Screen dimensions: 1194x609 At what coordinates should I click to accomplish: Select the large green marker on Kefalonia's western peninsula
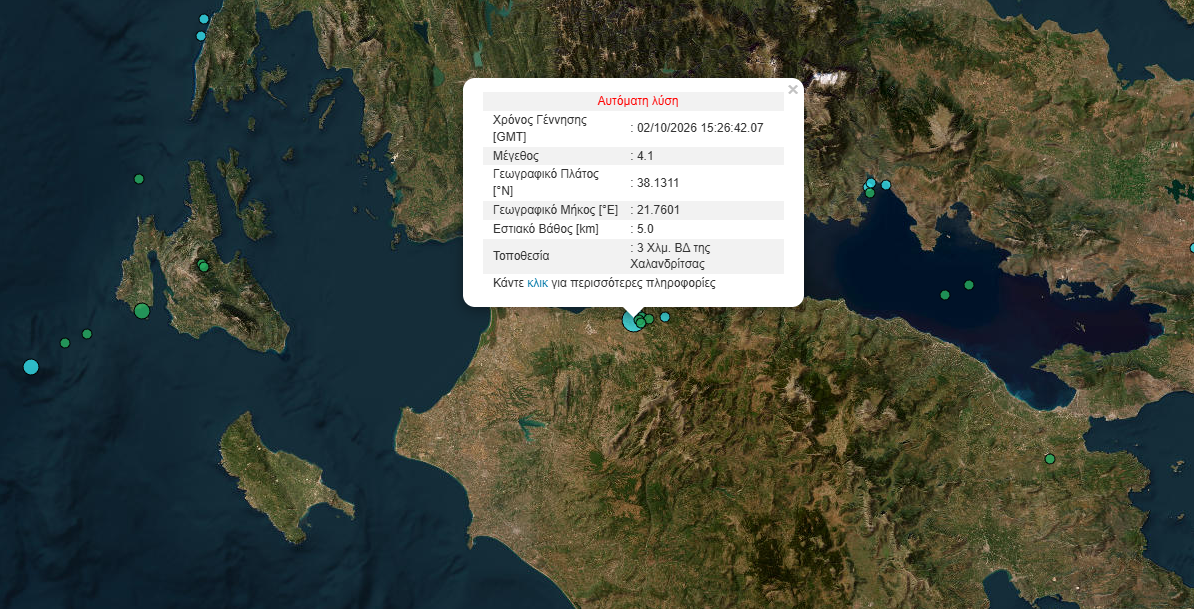[x=142, y=311]
